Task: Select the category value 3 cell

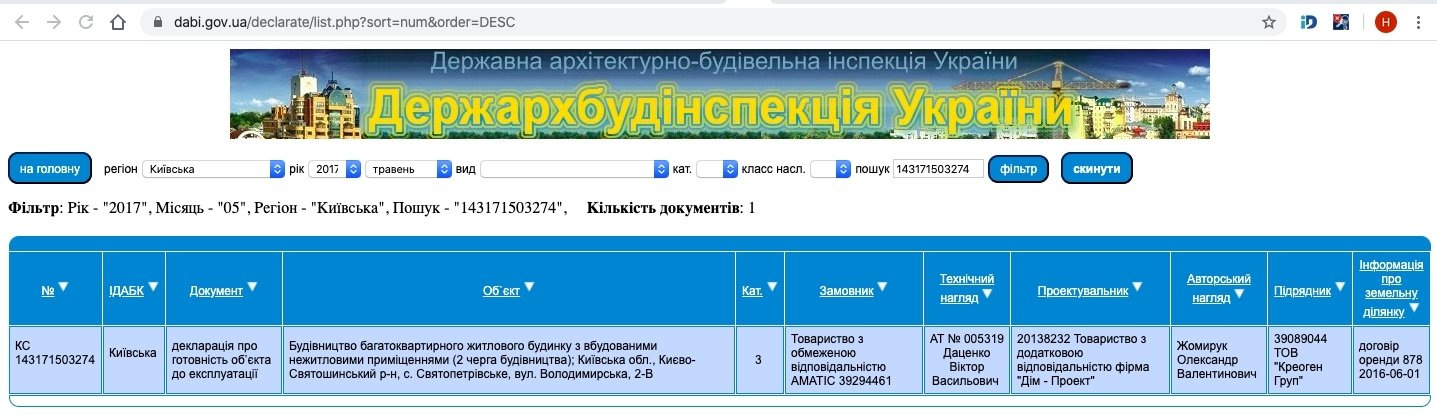Action: click(x=758, y=360)
